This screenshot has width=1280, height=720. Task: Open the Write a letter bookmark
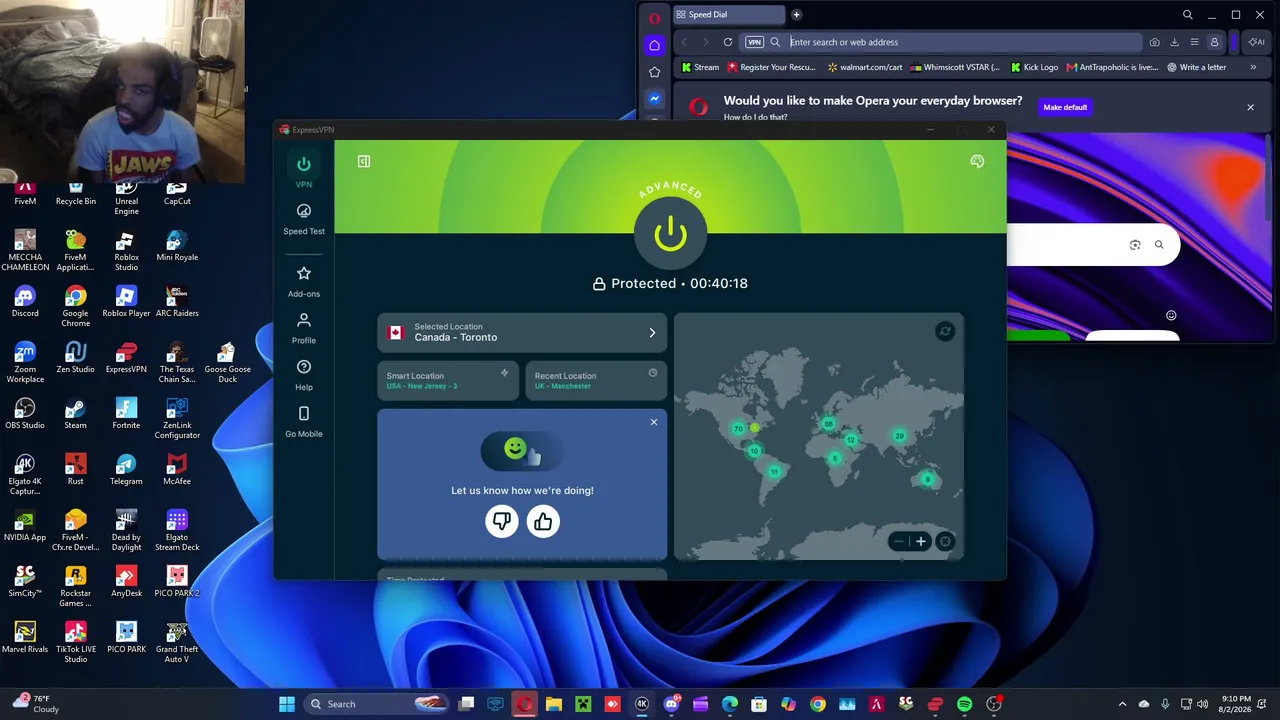(x=1196, y=67)
